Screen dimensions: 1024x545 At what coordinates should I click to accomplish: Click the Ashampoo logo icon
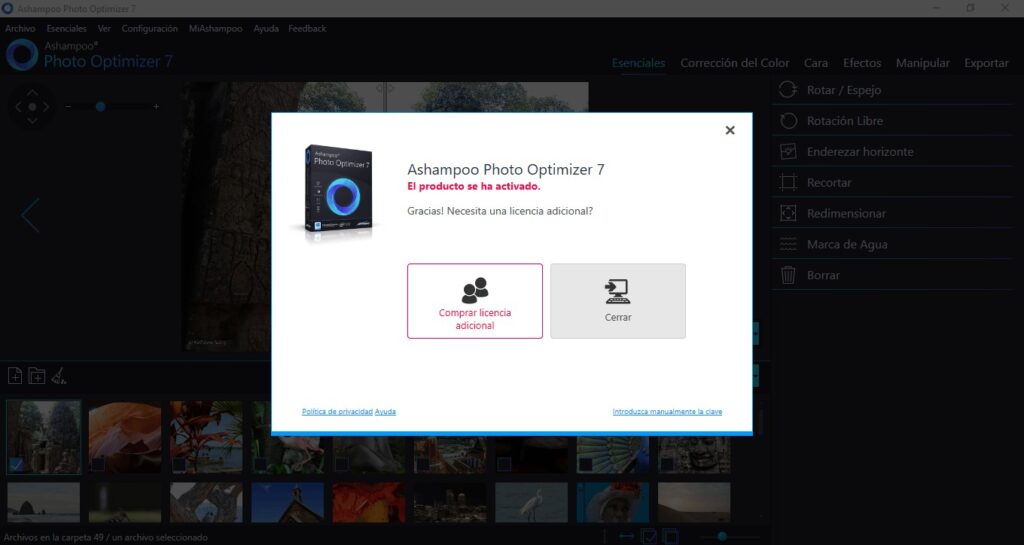click(x=22, y=55)
